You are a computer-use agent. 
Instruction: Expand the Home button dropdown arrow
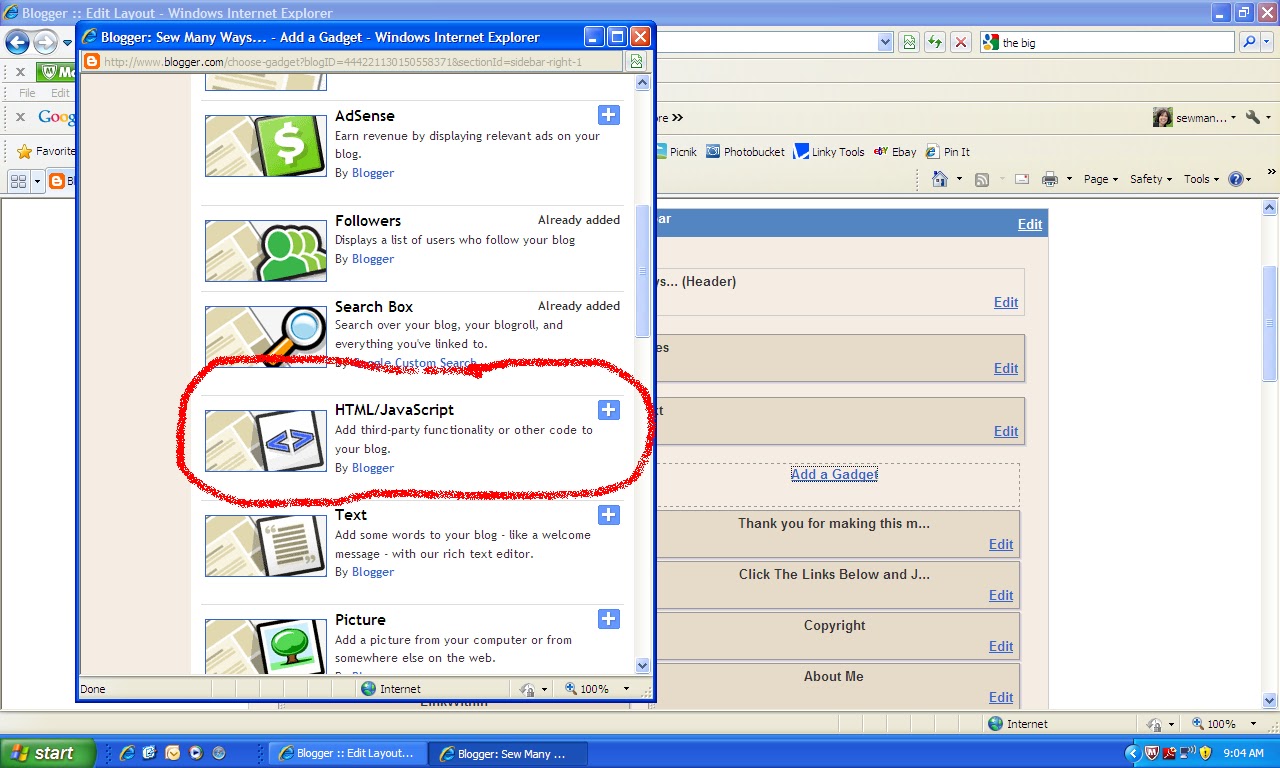(959, 179)
